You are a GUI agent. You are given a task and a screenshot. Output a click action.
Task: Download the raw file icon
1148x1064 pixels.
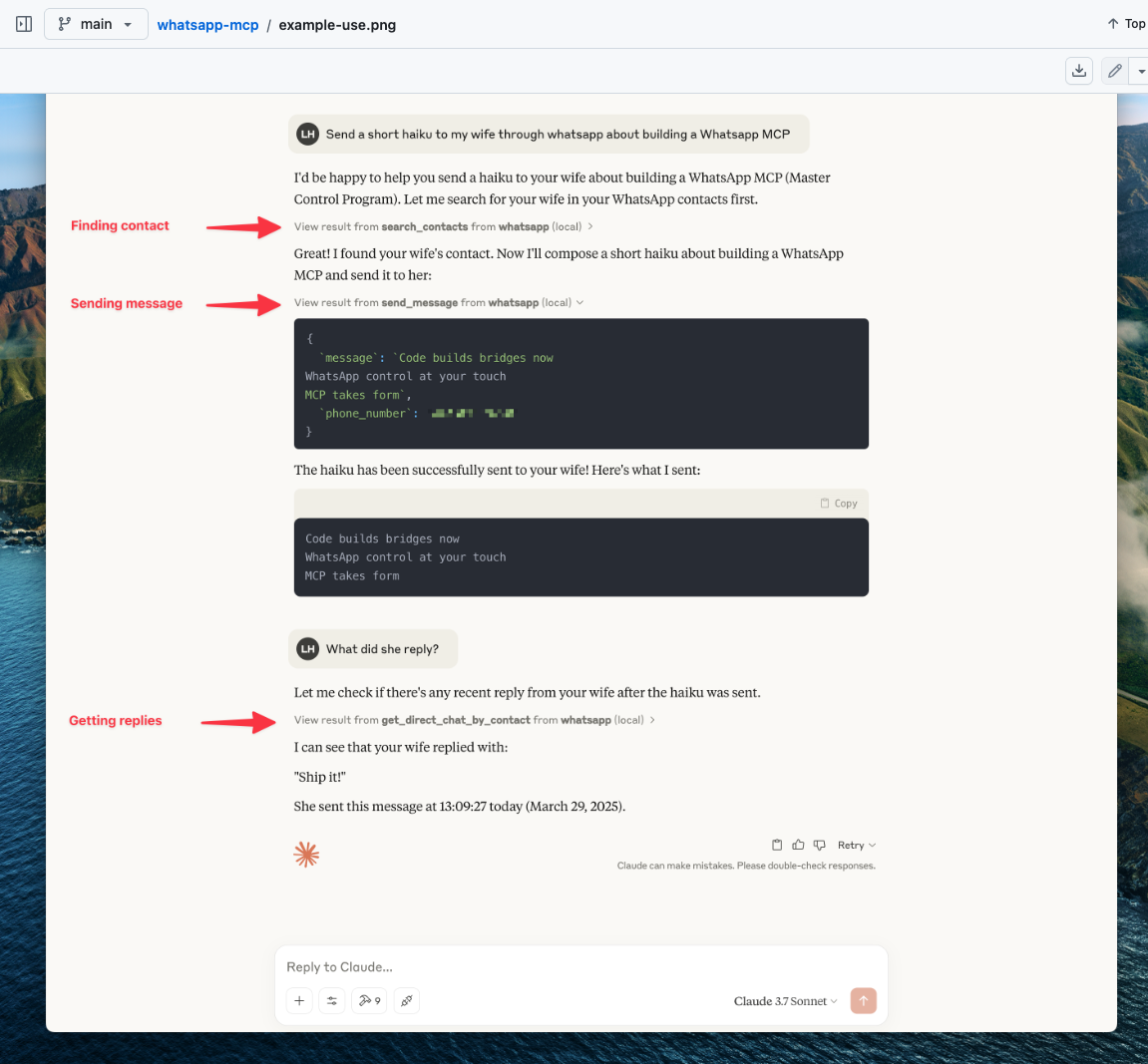(1079, 71)
